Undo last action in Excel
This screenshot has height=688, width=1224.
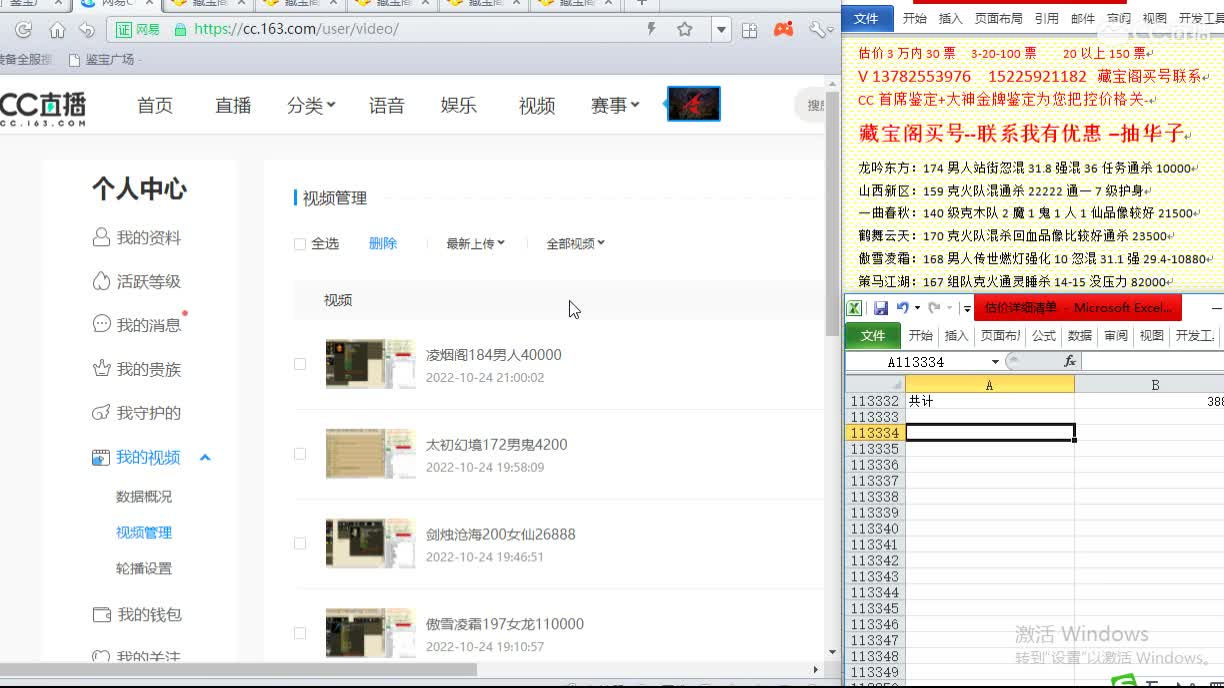click(x=902, y=308)
